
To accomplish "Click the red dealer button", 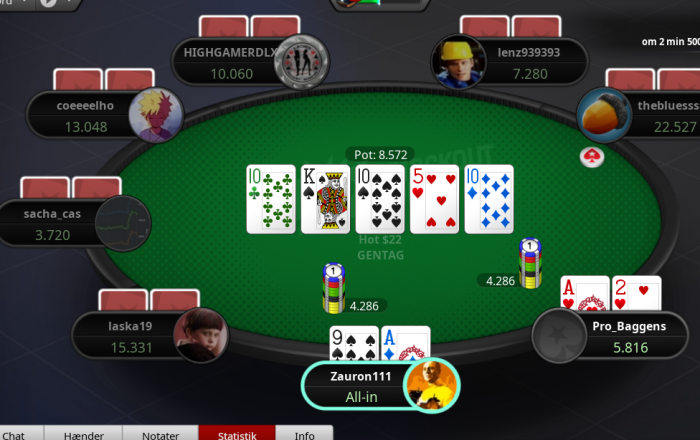I will [592, 157].
